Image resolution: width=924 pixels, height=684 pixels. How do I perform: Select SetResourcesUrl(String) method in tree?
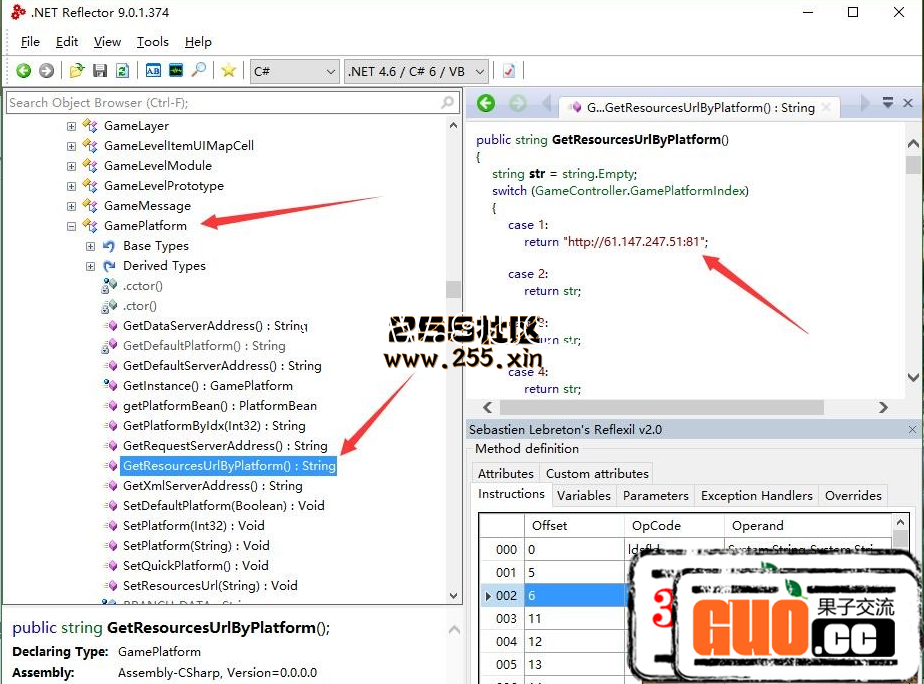[210, 586]
